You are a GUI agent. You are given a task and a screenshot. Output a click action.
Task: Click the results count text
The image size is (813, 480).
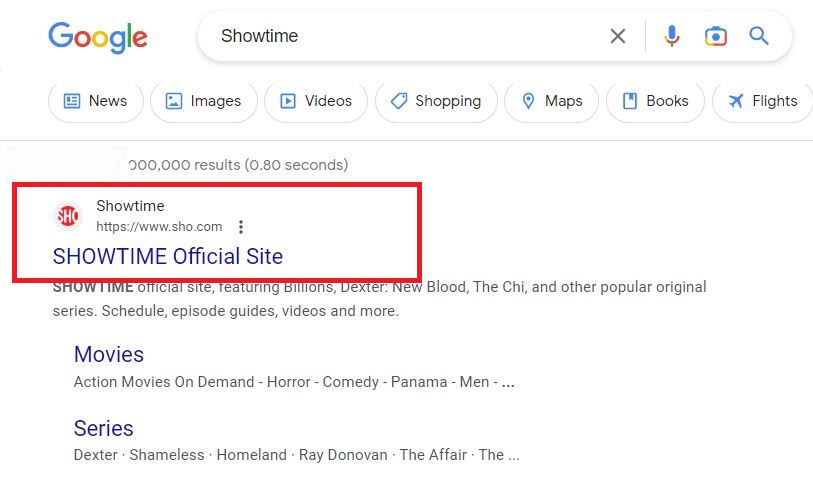[238, 165]
